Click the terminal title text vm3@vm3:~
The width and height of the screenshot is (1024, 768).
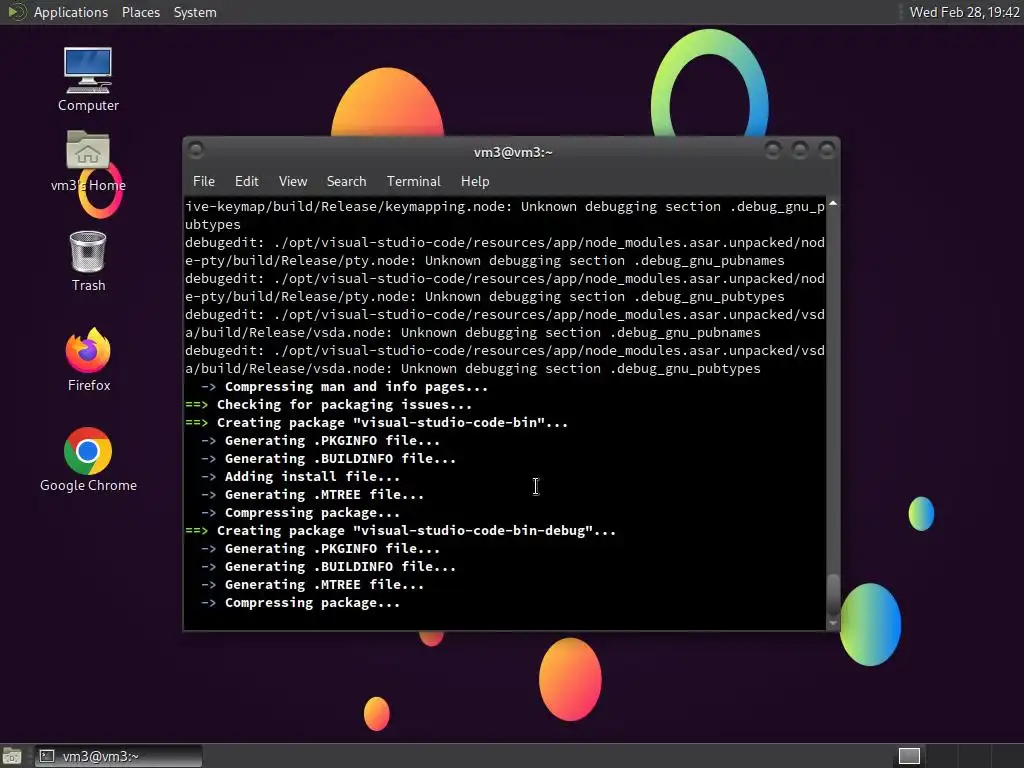point(513,152)
